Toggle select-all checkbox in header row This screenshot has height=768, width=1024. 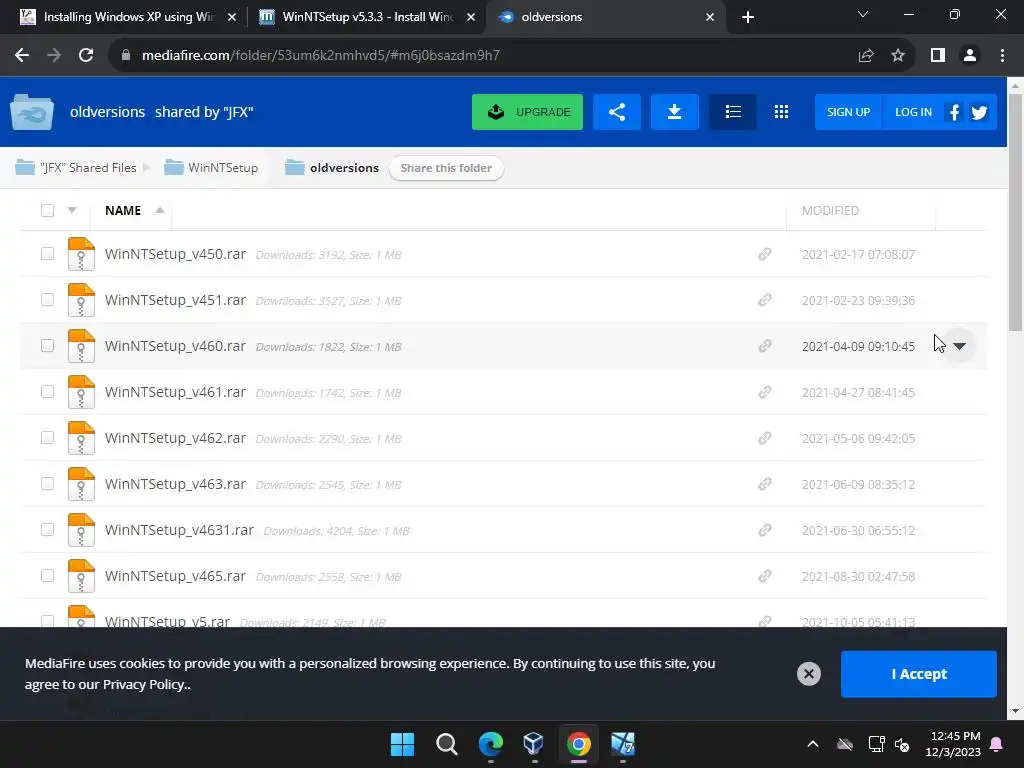click(x=47, y=210)
